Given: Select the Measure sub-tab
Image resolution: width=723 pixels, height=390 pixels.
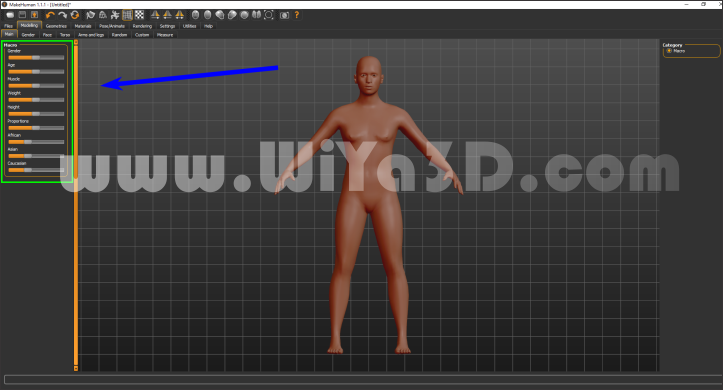Looking at the screenshot, I should coord(165,35).
